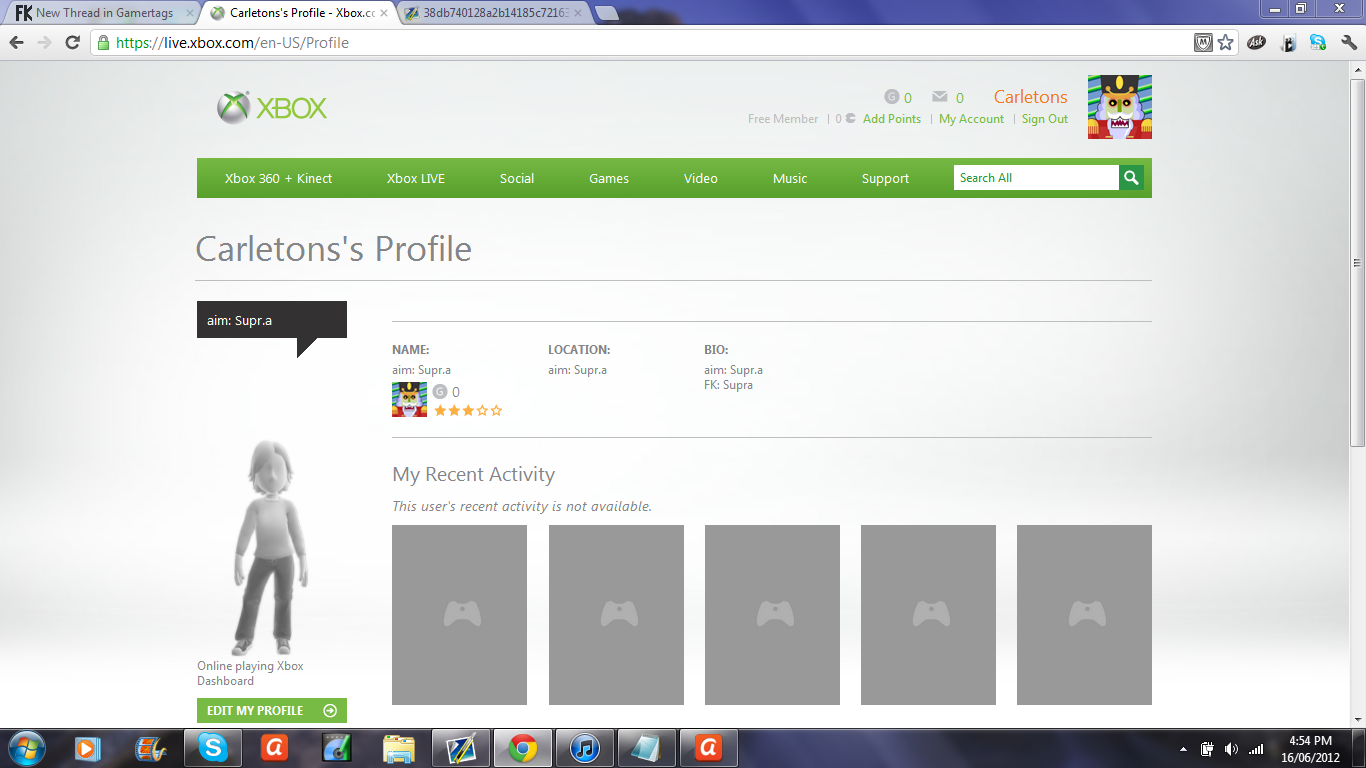The image size is (1366, 768).
Task: Reload the page with the refresh icon
Action: 72,43
